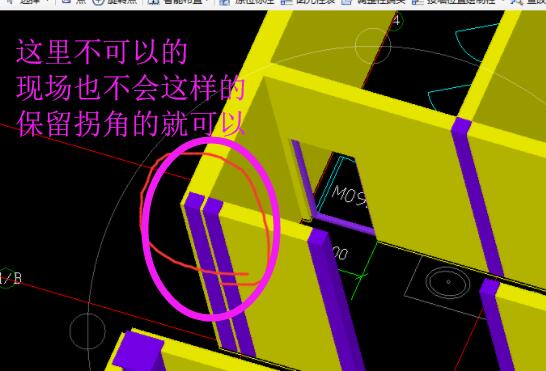This screenshot has height=371, width=546.
Task: Select the 1/B axis label
Action: [10, 278]
